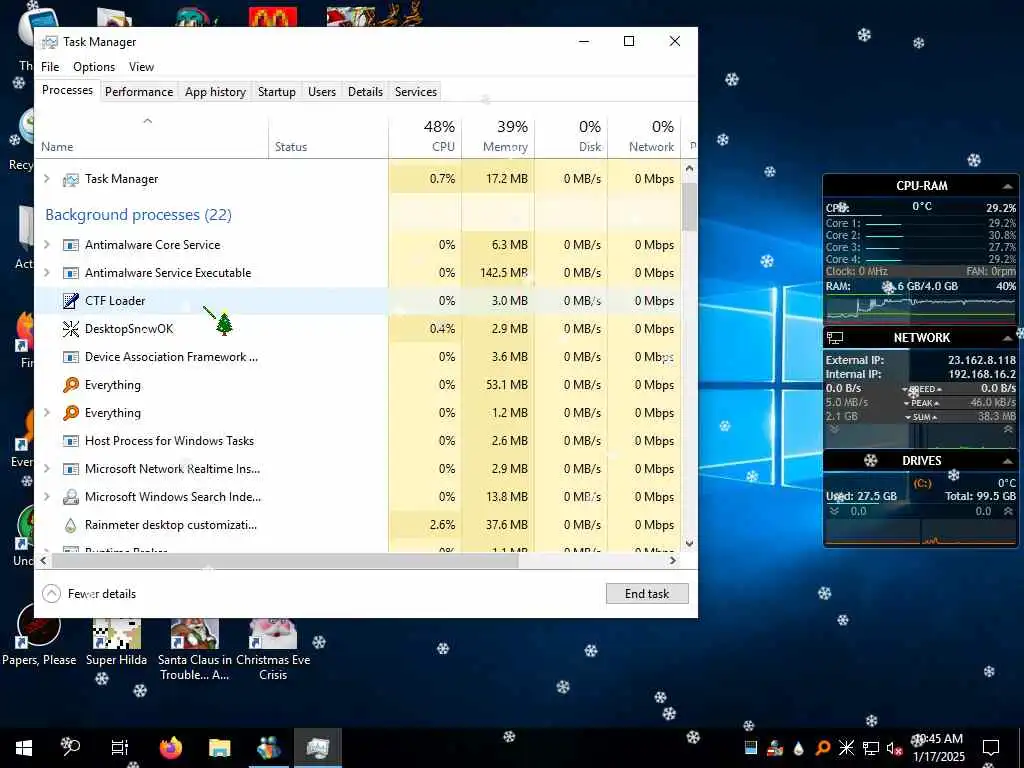Switch to the Startup tab
The width and height of the screenshot is (1024, 768).
click(277, 92)
